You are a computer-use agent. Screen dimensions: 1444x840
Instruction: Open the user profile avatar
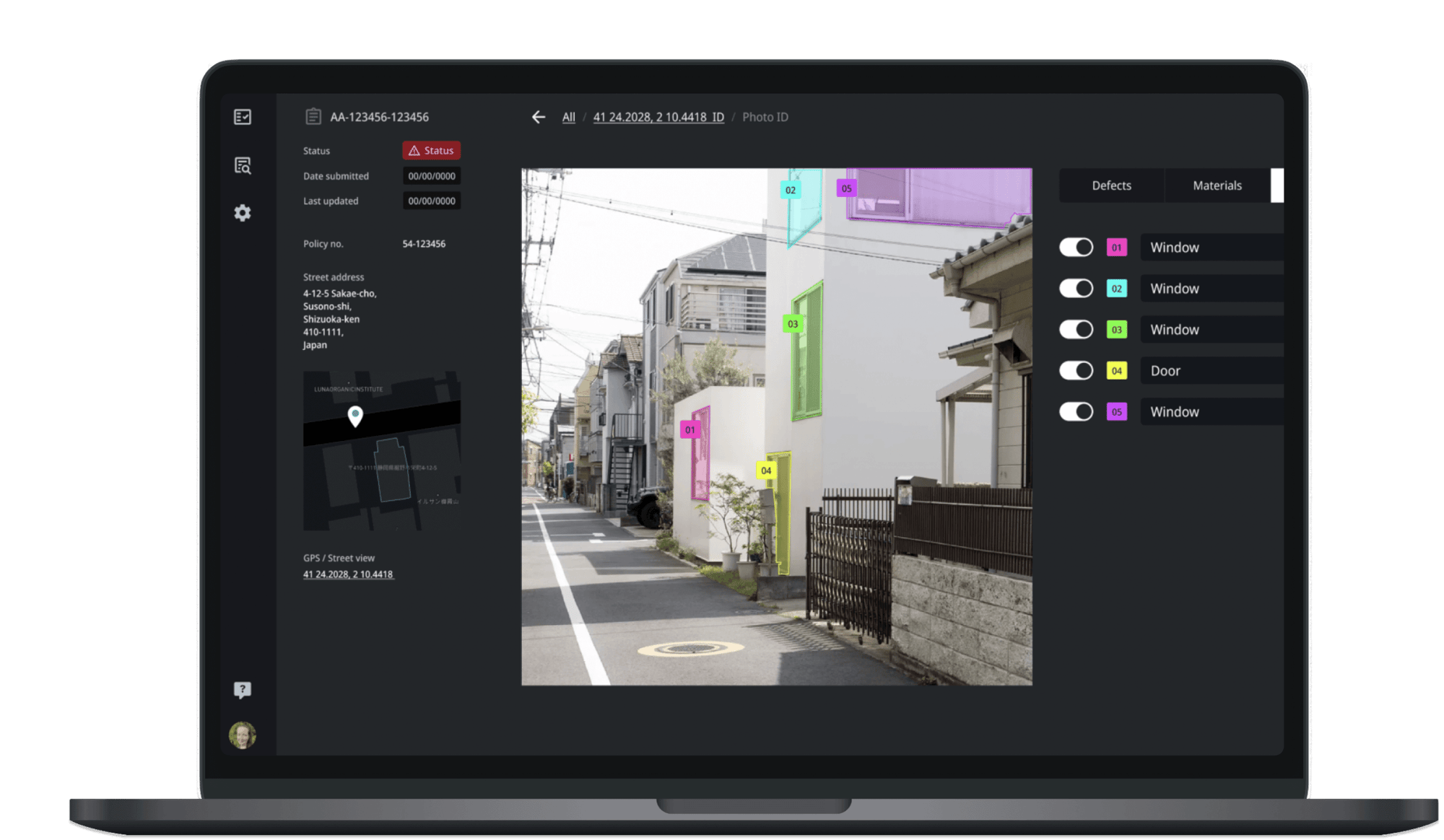click(x=243, y=735)
